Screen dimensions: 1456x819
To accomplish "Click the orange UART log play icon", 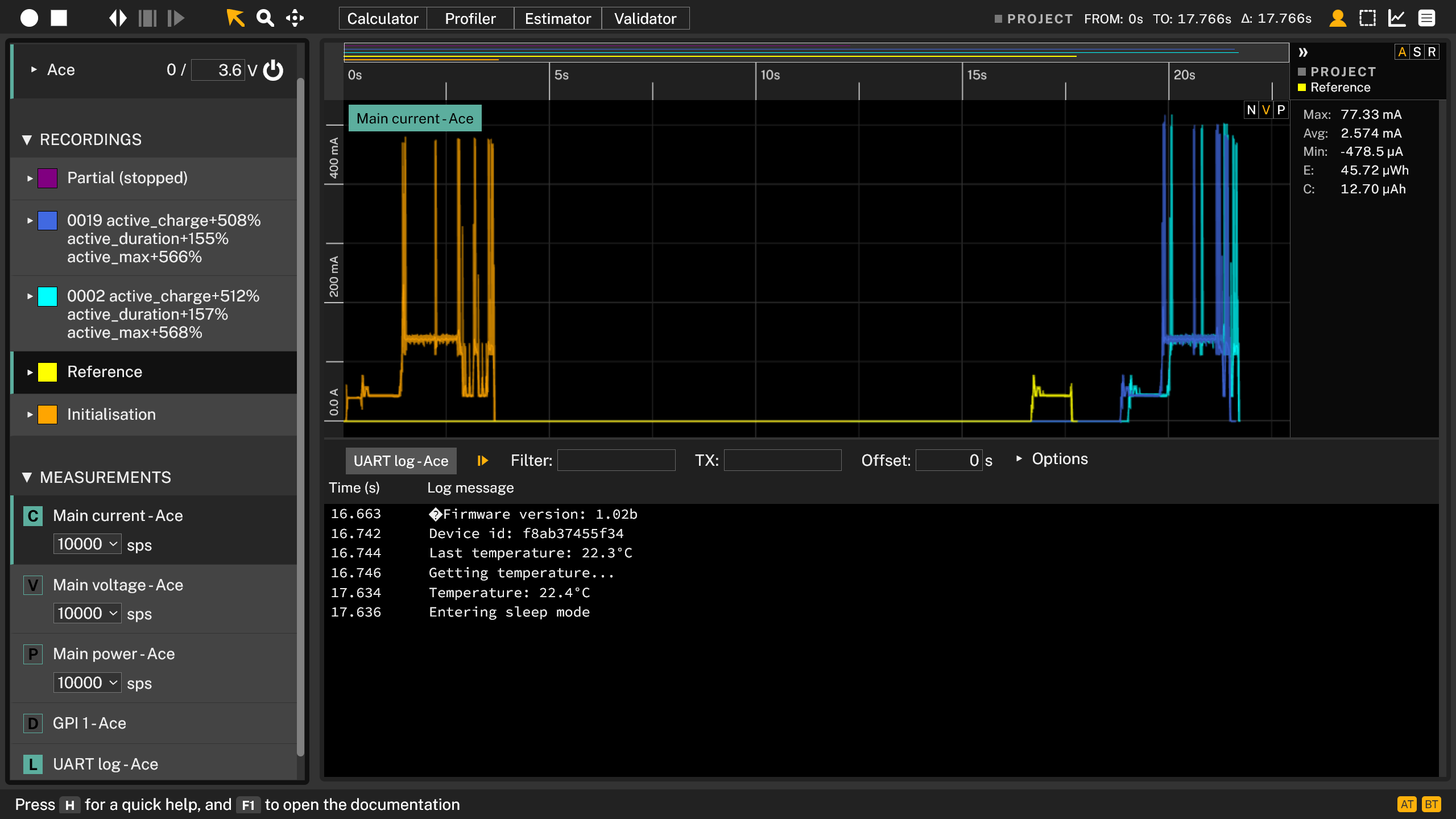I will click(x=483, y=461).
